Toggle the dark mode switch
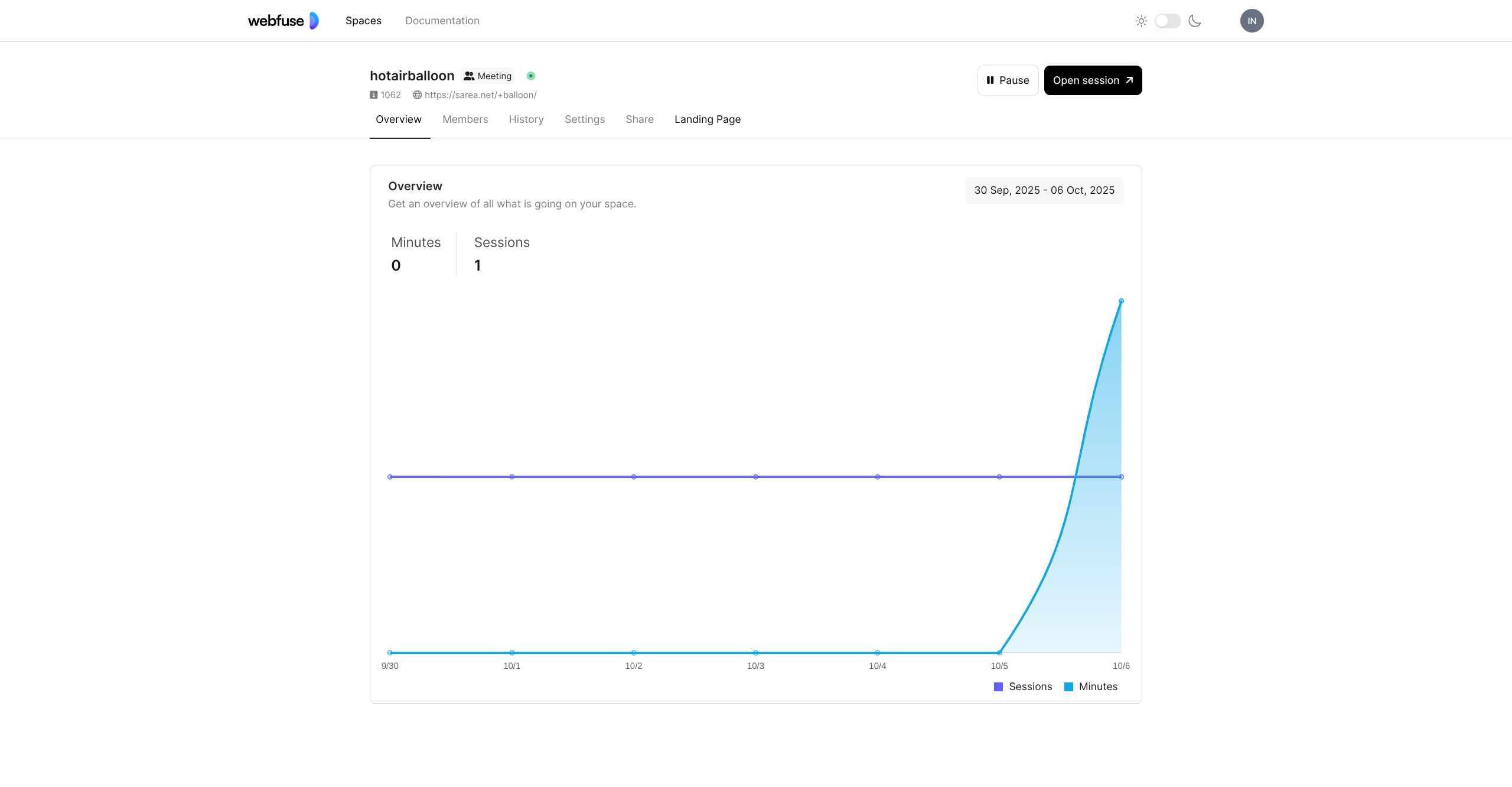The image size is (1512, 787). tap(1168, 21)
